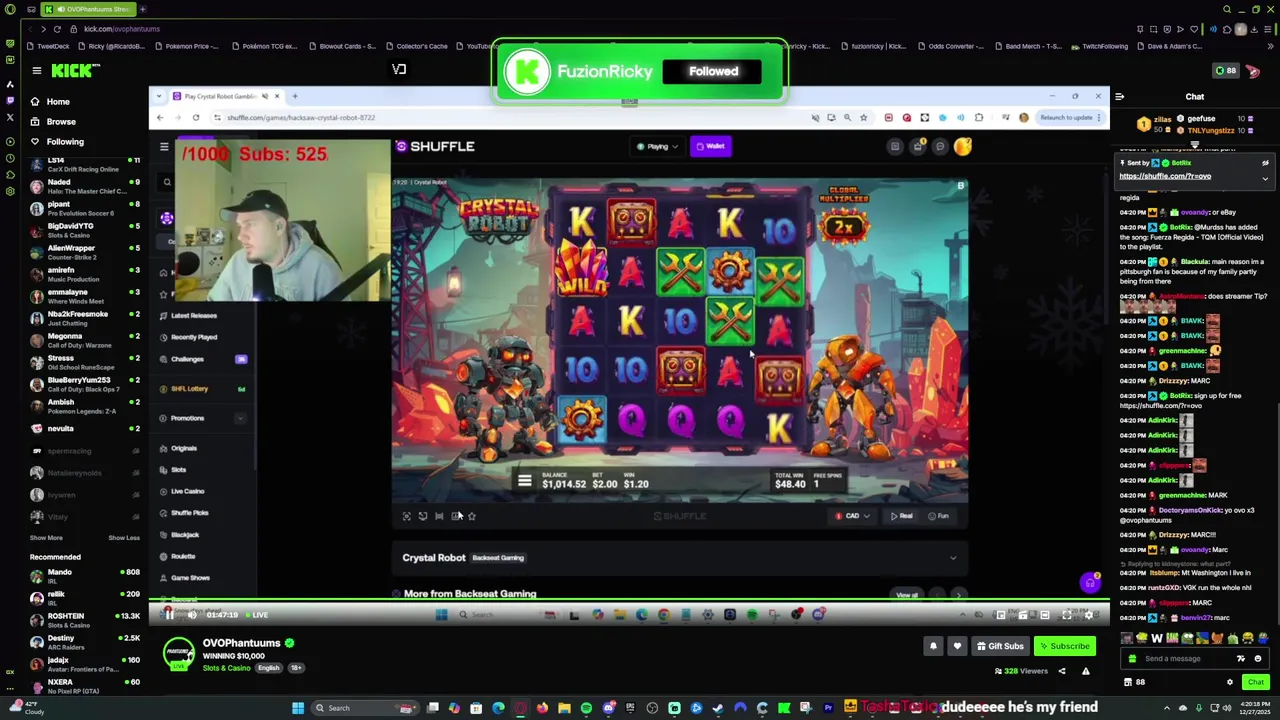Open pinned shuffle.com link
This screenshot has width=1280, height=720.
pyautogui.click(x=1165, y=176)
